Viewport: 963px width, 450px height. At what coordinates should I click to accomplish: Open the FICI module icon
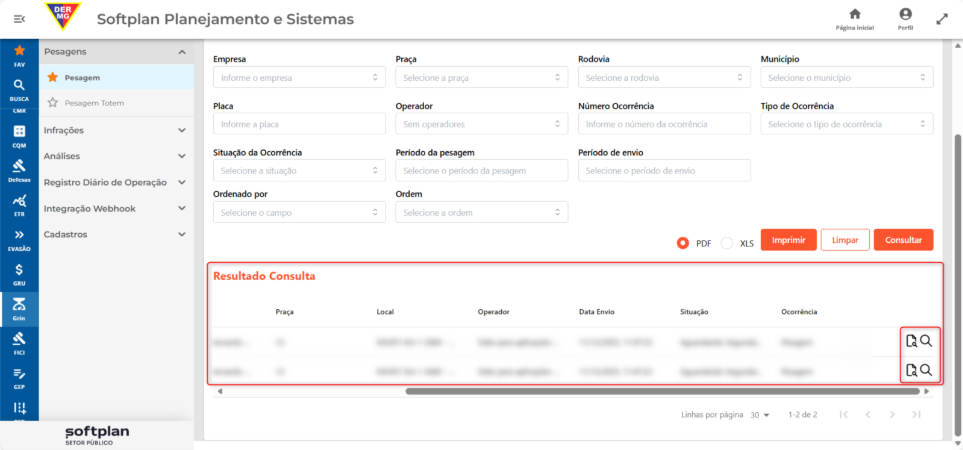[x=19, y=344]
